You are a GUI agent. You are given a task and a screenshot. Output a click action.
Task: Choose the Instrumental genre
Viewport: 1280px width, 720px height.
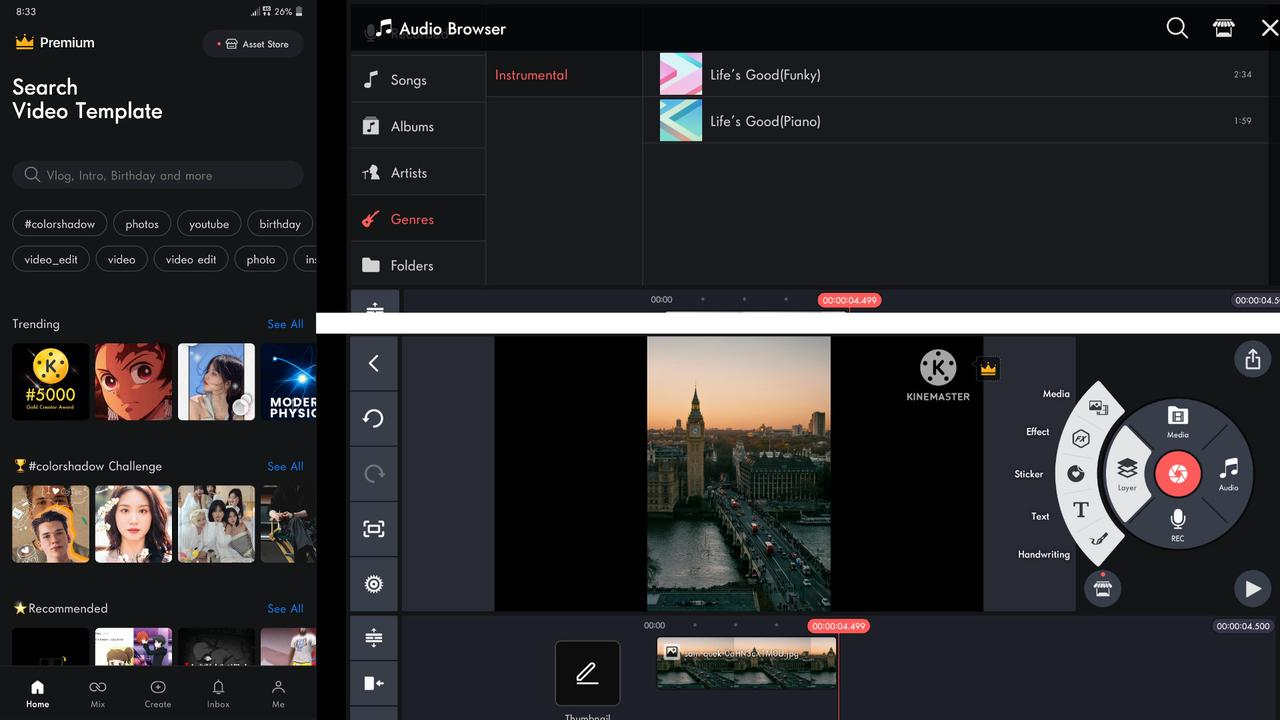tap(531, 75)
